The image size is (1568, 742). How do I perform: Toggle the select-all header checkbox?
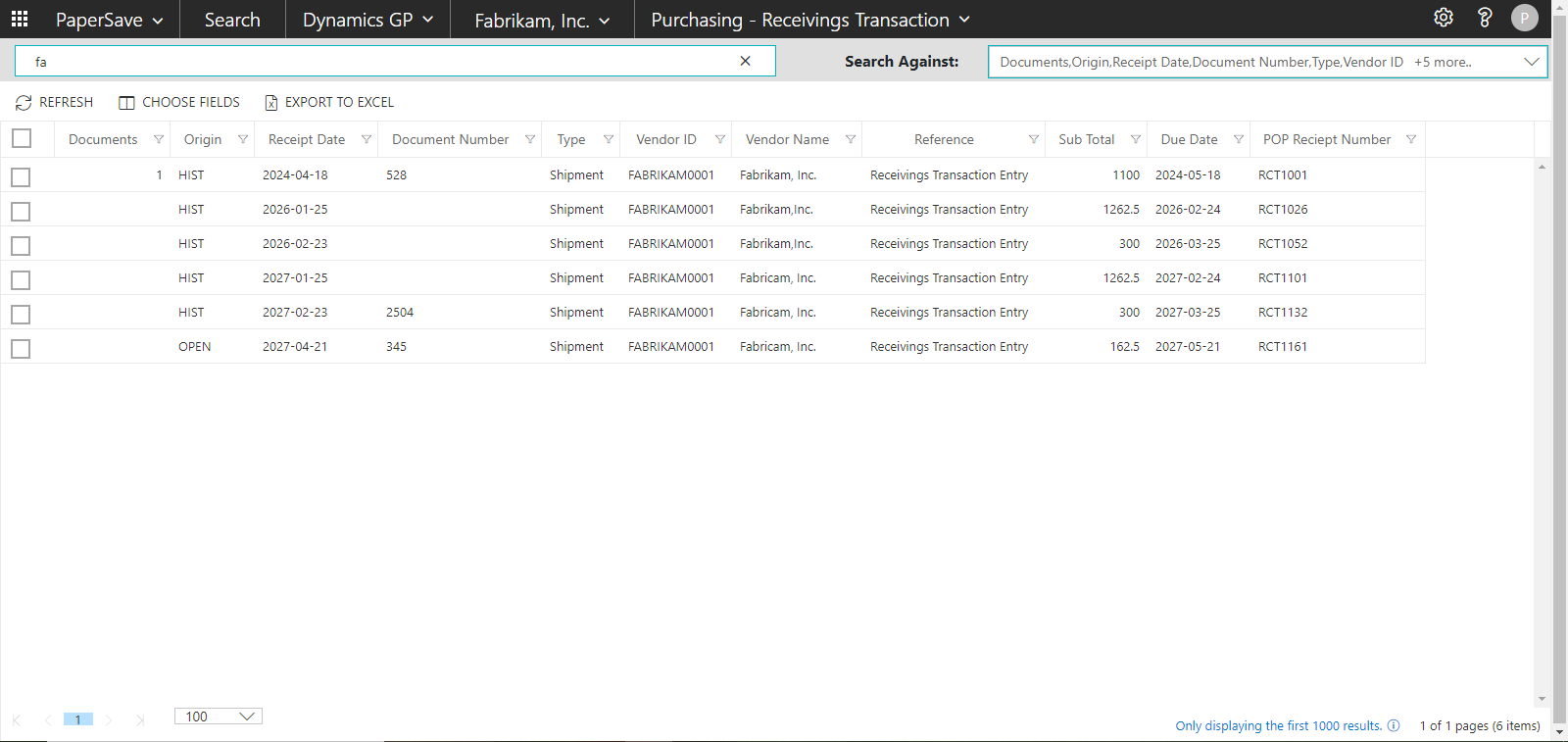point(22,138)
